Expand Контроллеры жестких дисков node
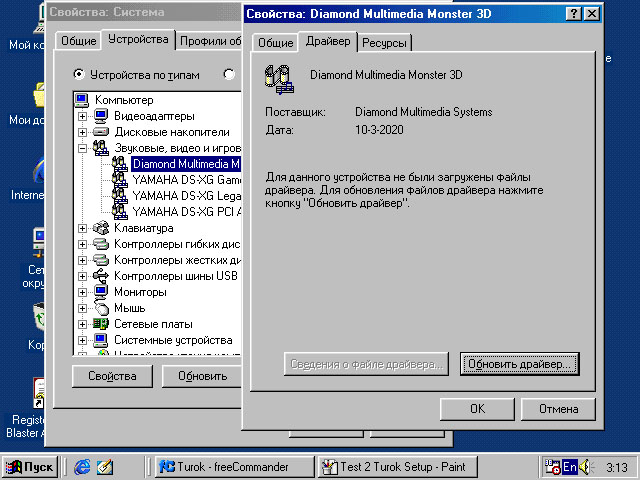The width and height of the screenshot is (640, 480). point(82,260)
